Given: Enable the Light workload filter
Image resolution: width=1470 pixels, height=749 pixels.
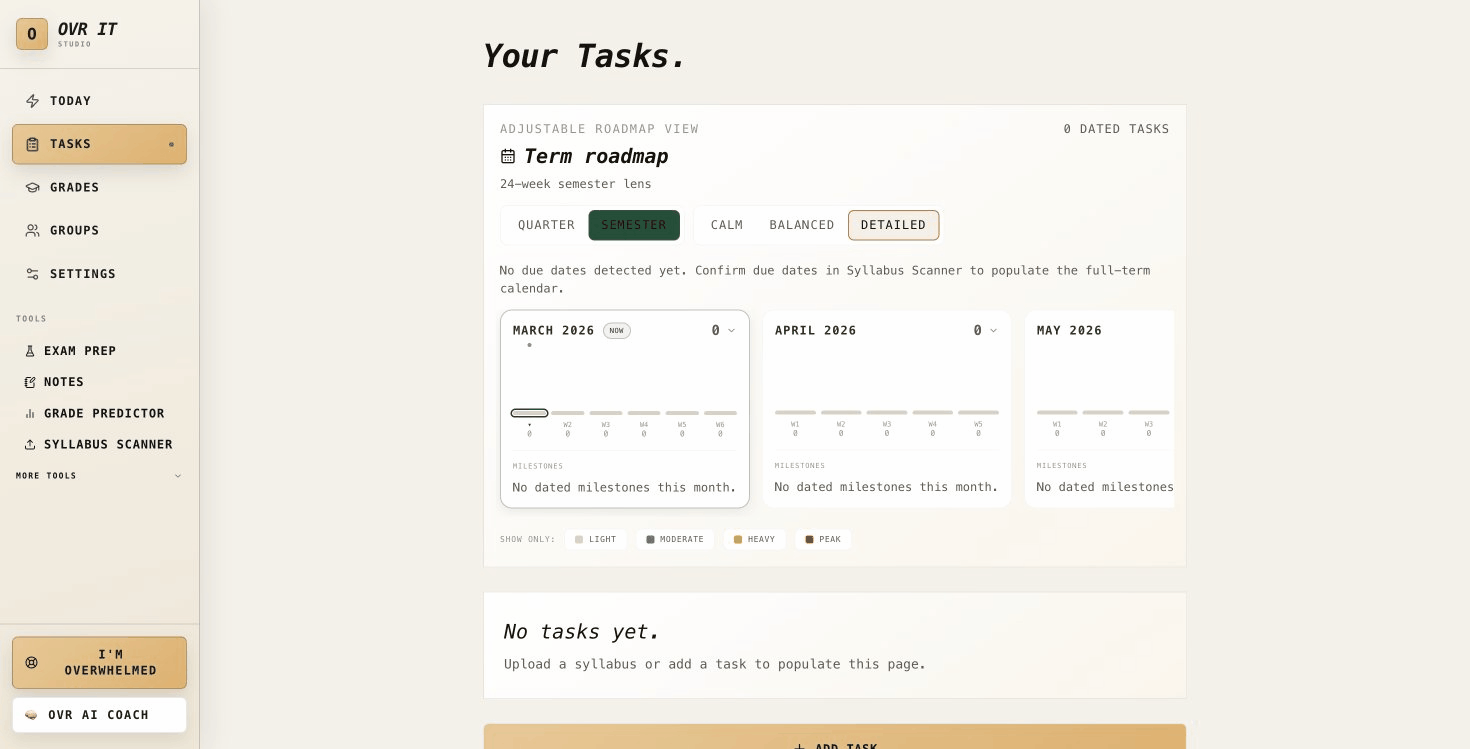Looking at the screenshot, I should click(595, 539).
